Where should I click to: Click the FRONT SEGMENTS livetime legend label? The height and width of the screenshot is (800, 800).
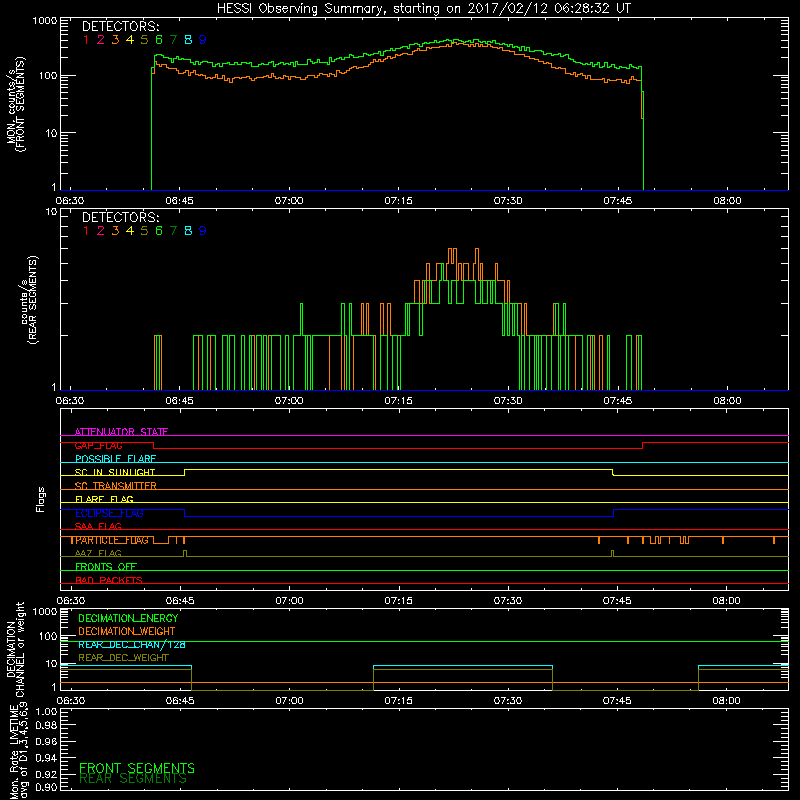pyautogui.click(x=137, y=768)
